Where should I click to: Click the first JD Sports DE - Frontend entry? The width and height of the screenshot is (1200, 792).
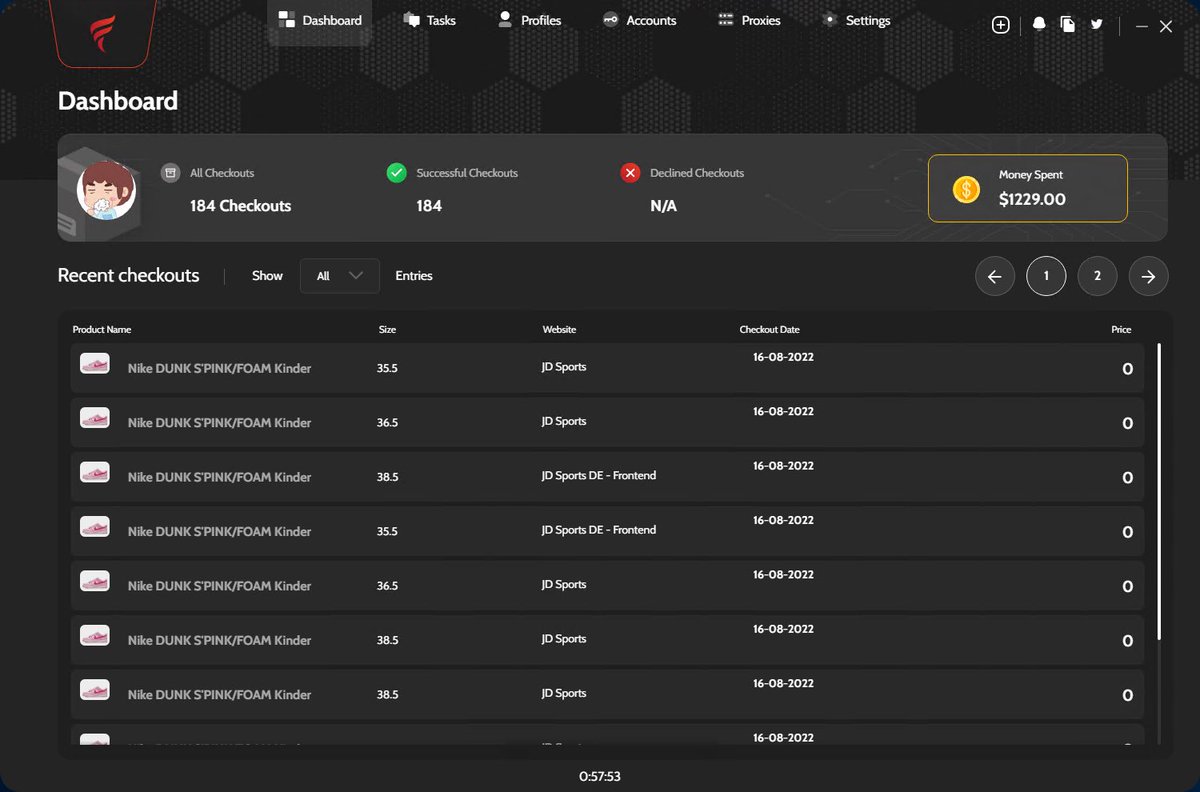click(x=598, y=475)
